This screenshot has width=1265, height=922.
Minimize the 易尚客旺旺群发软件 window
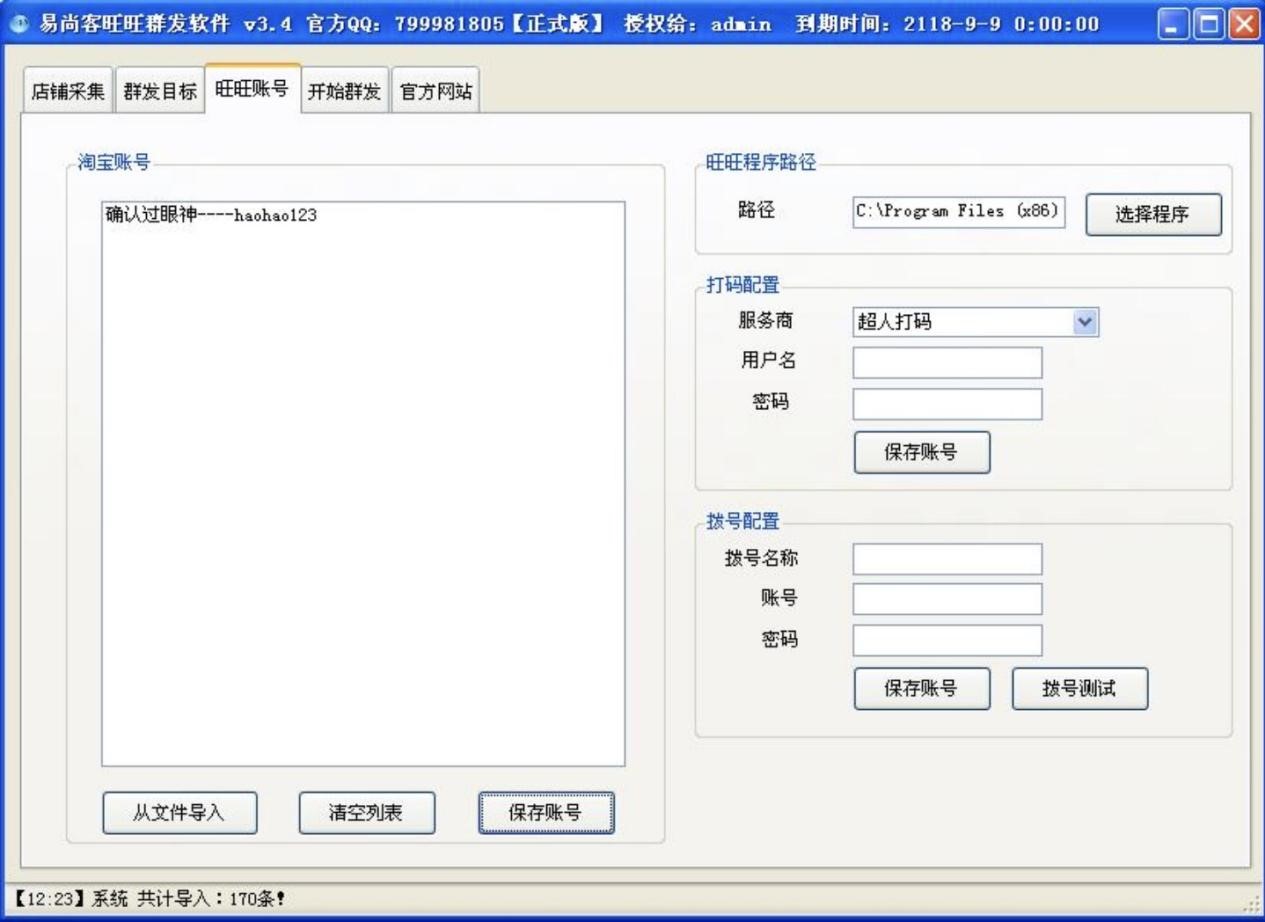click(1175, 24)
